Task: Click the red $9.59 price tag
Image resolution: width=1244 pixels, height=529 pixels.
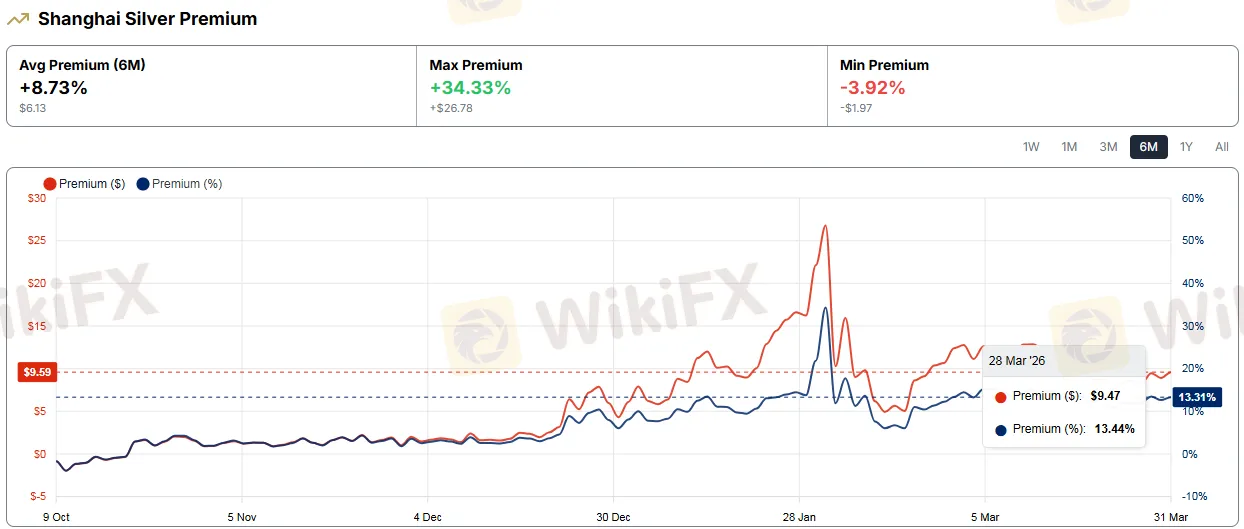Action: [x=37, y=372]
